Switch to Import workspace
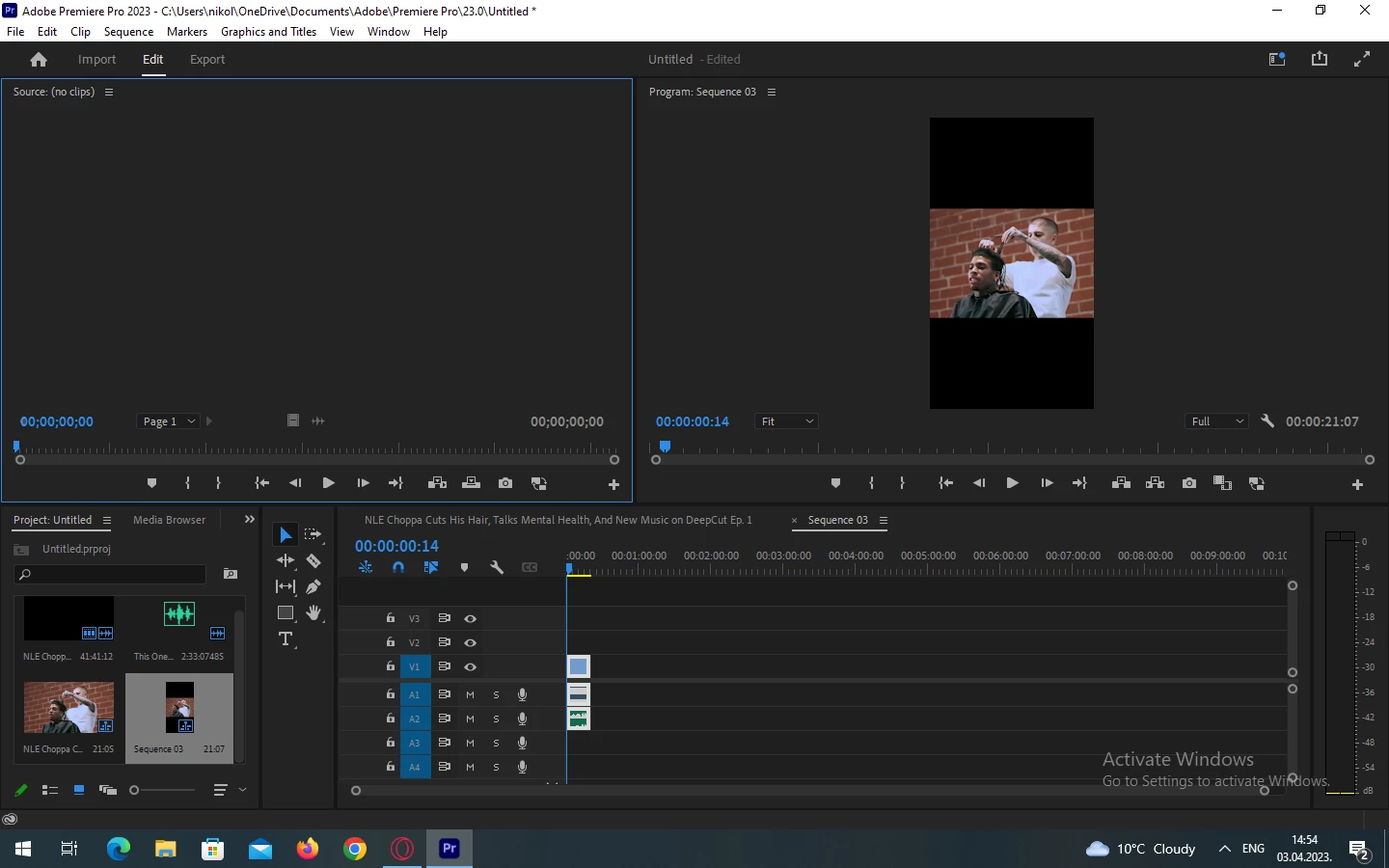The width and height of the screenshot is (1389, 868). click(x=96, y=60)
